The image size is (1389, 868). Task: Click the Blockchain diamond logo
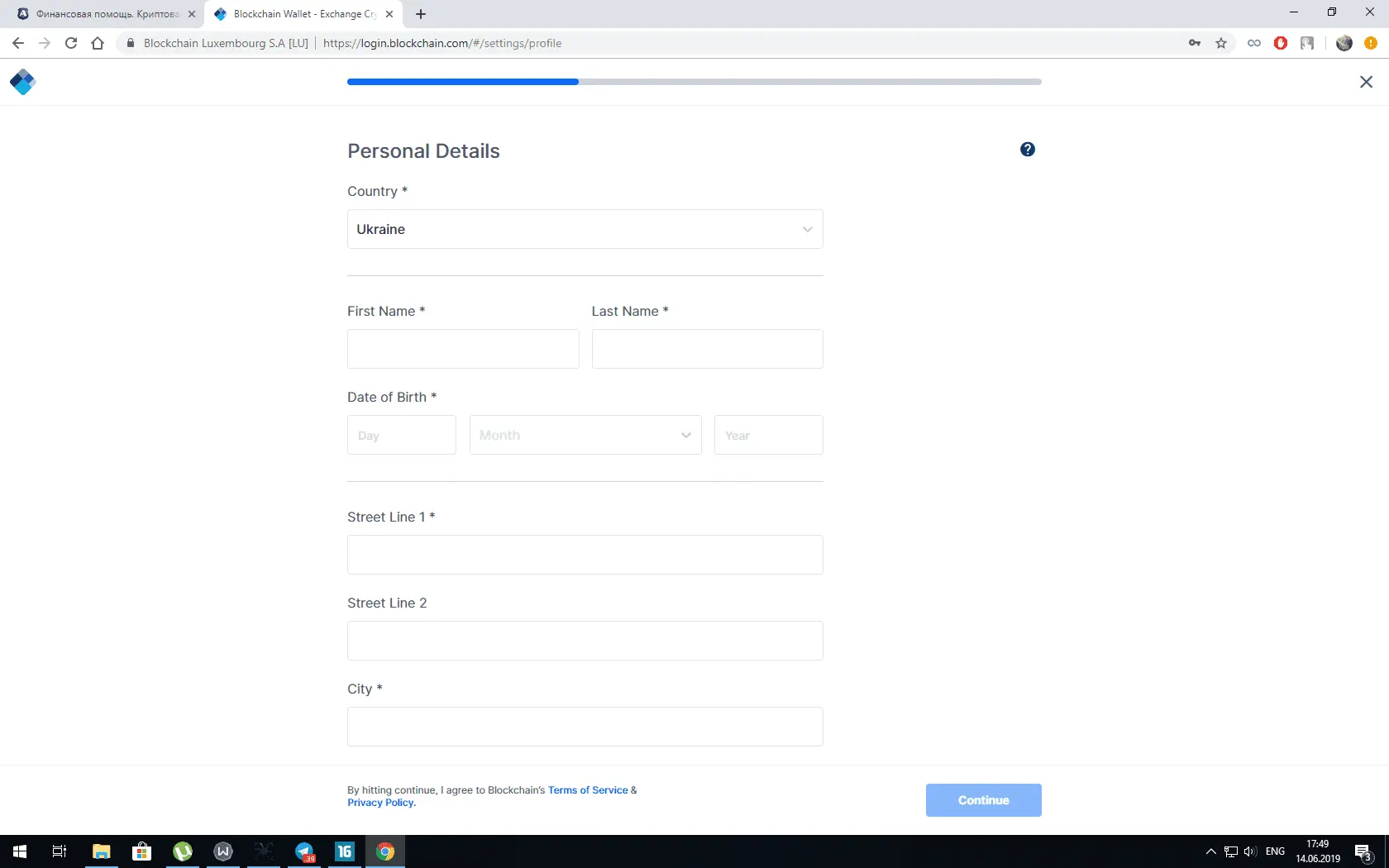click(x=22, y=82)
